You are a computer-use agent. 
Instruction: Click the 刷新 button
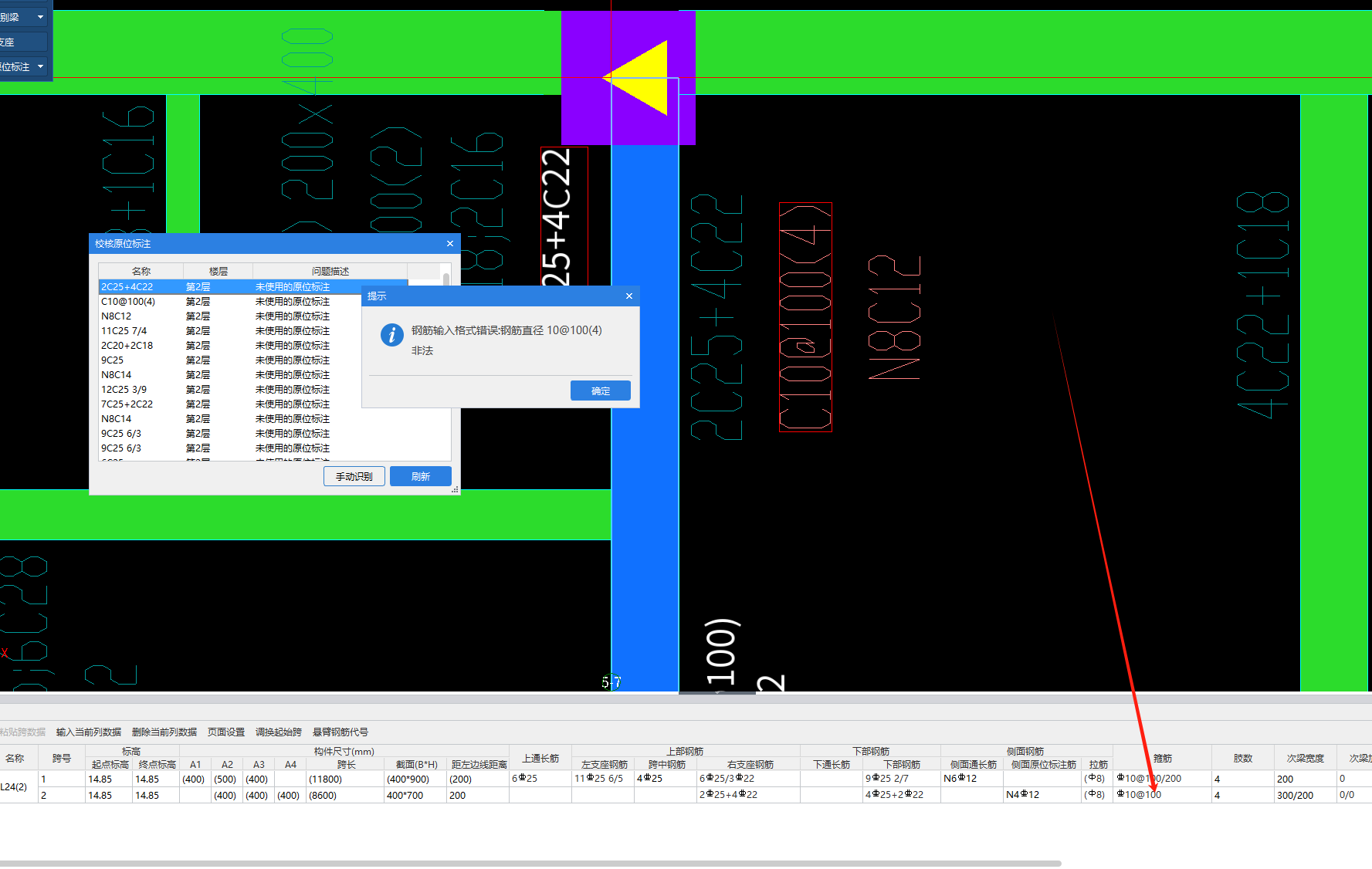(x=420, y=476)
